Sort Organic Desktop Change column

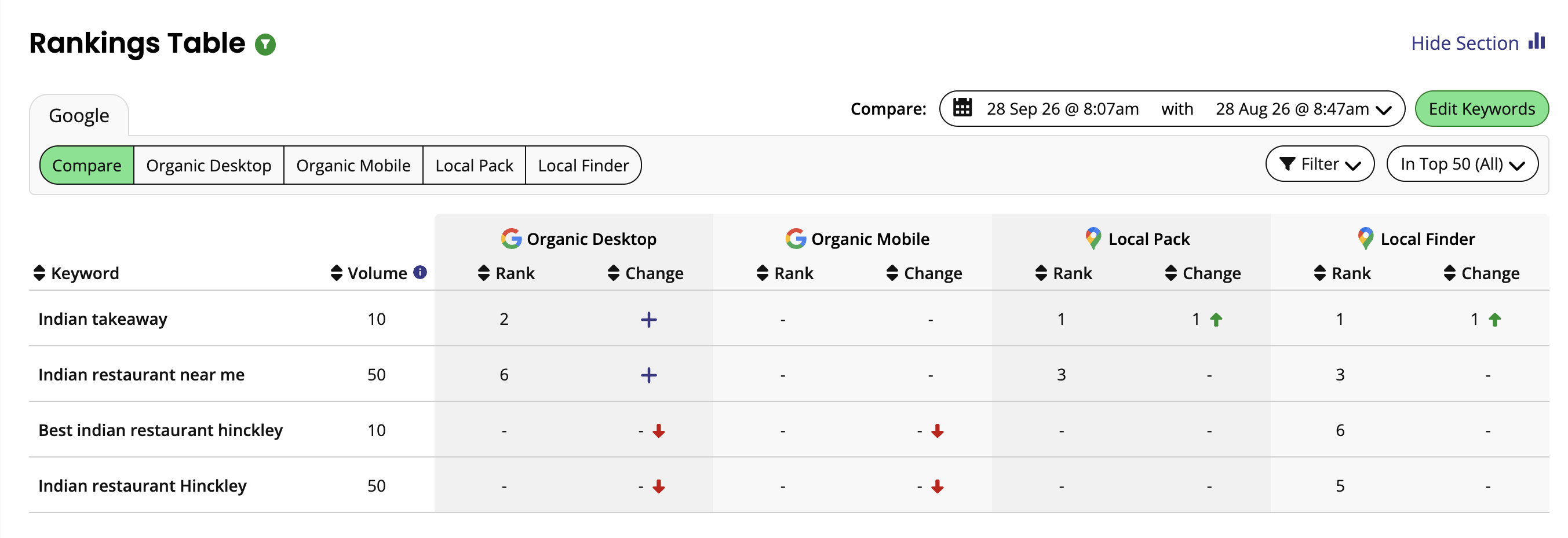[x=614, y=273]
